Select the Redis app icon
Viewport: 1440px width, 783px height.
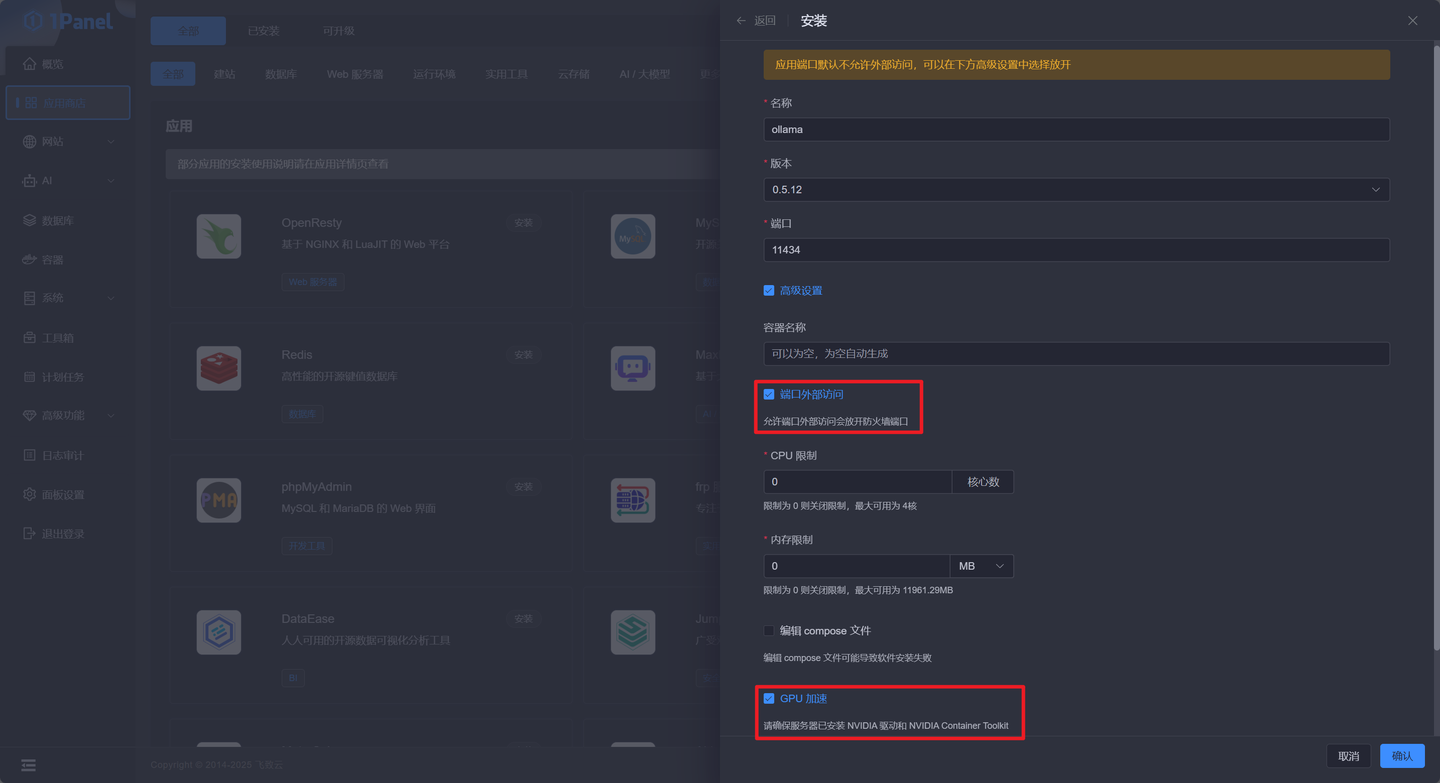(218, 368)
